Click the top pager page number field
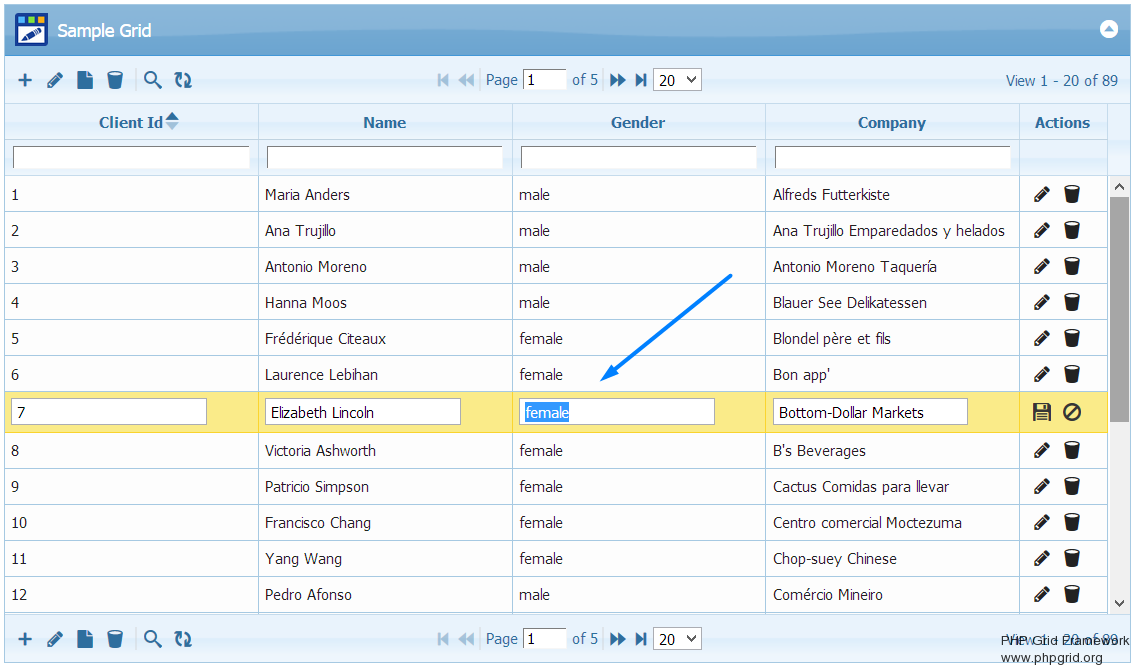The width and height of the screenshot is (1135, 670). click(x=544, y=80)
